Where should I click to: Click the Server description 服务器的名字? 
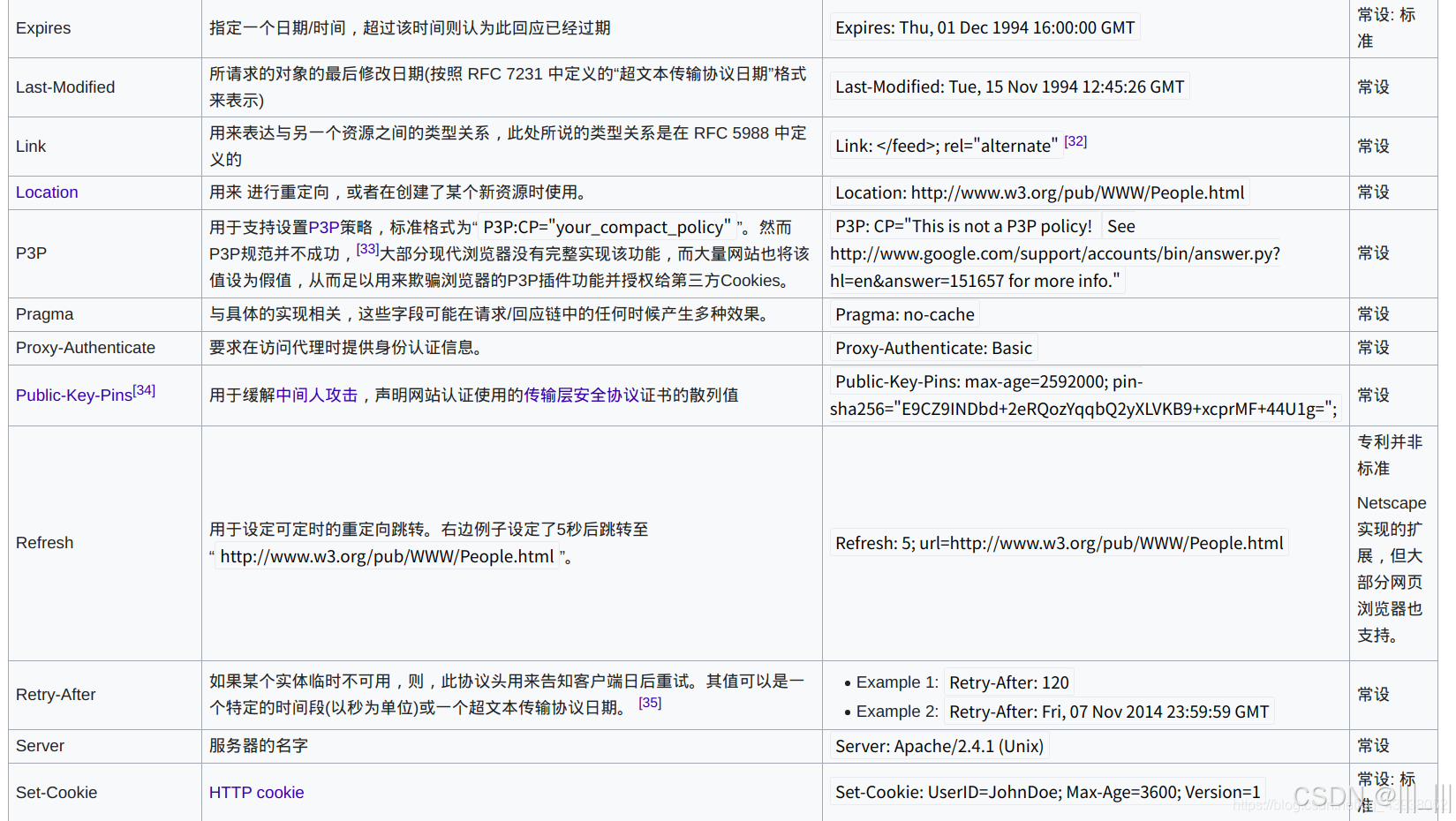pyautogui.click(x=259, y=746)
